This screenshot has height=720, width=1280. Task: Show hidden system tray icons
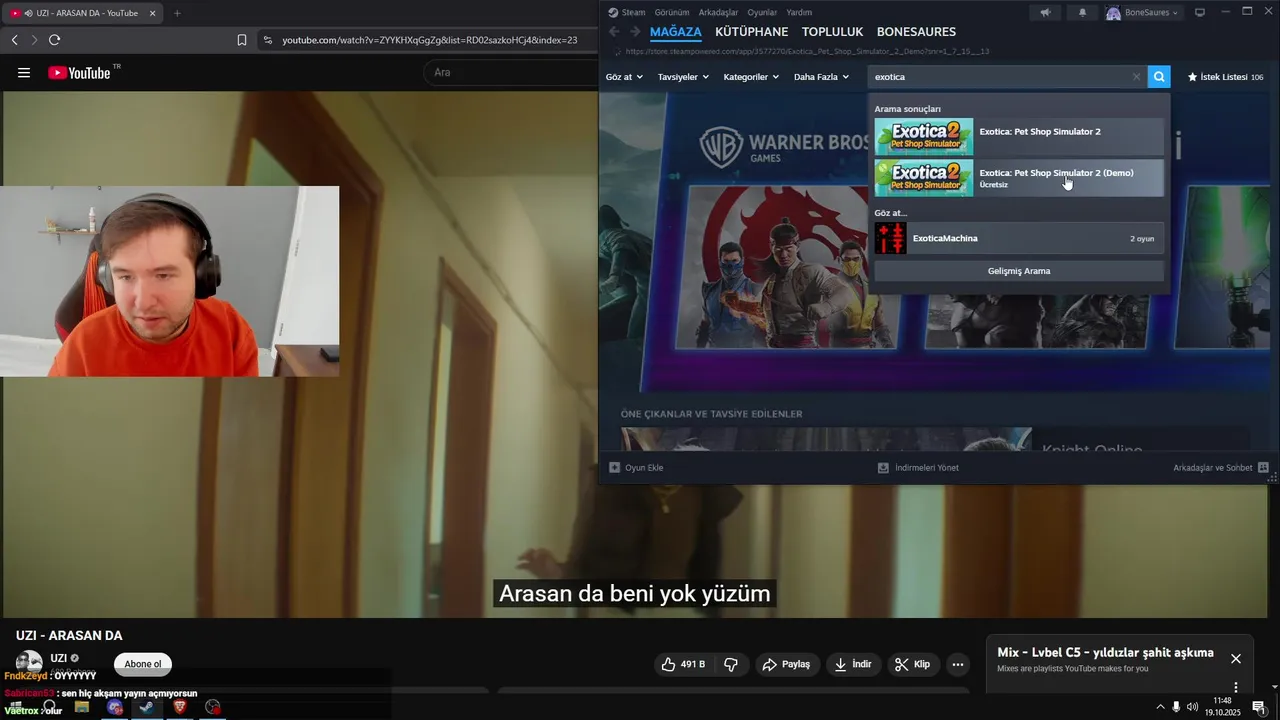[x=1160, y=707]
